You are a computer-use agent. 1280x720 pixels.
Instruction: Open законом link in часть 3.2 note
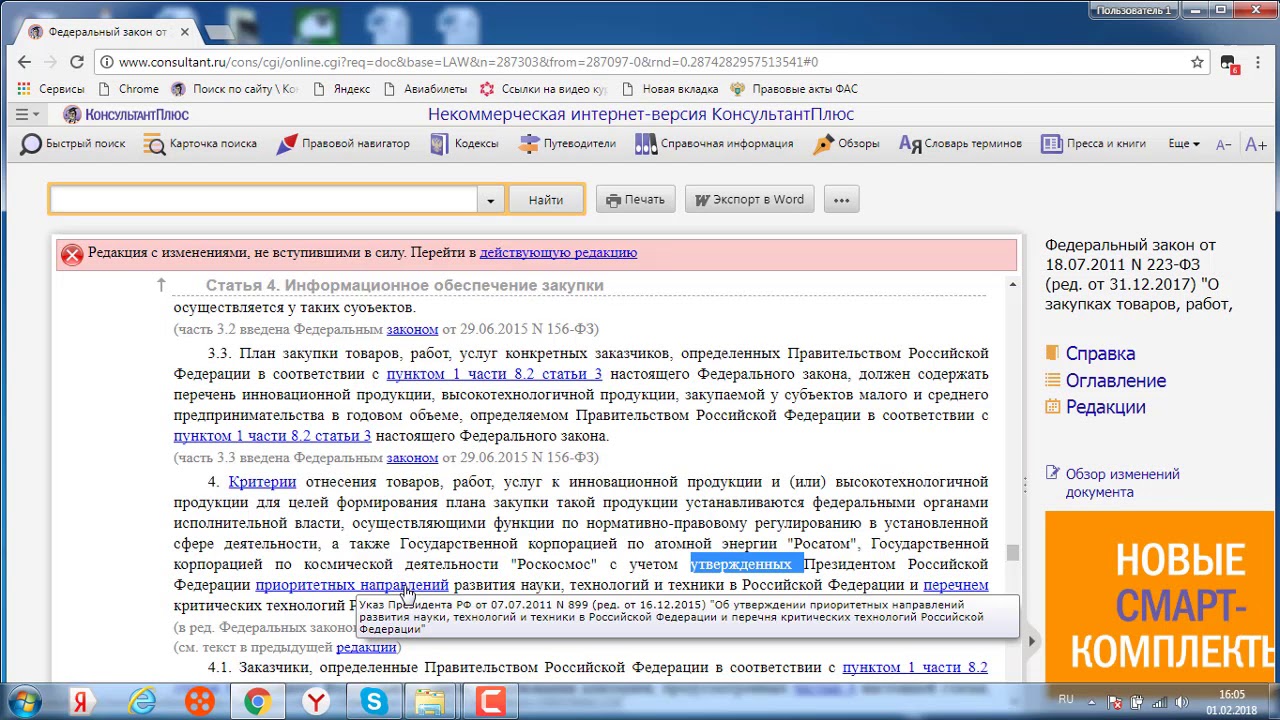coord(412,329)
